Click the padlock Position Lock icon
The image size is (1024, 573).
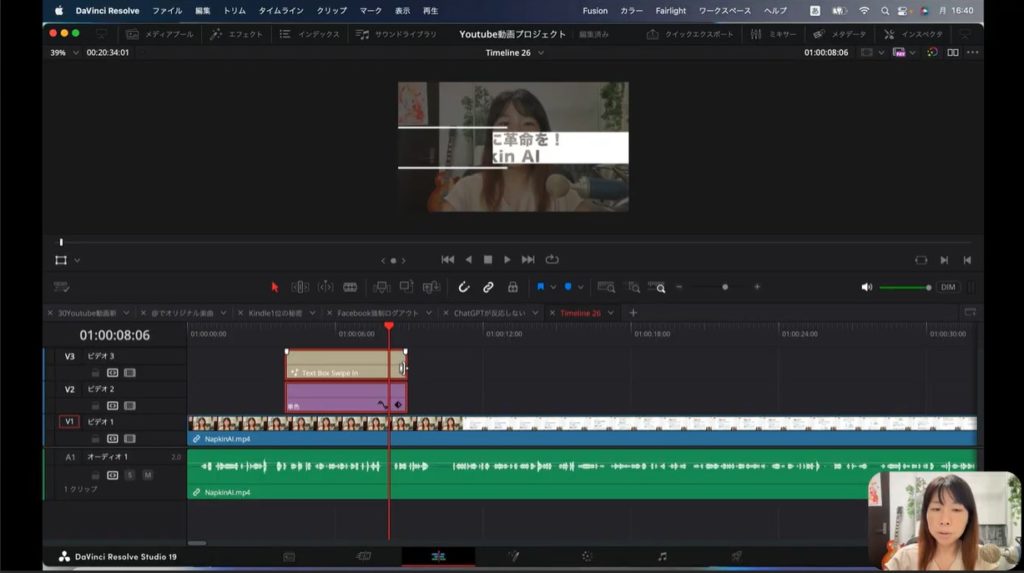tap(512, 287)
